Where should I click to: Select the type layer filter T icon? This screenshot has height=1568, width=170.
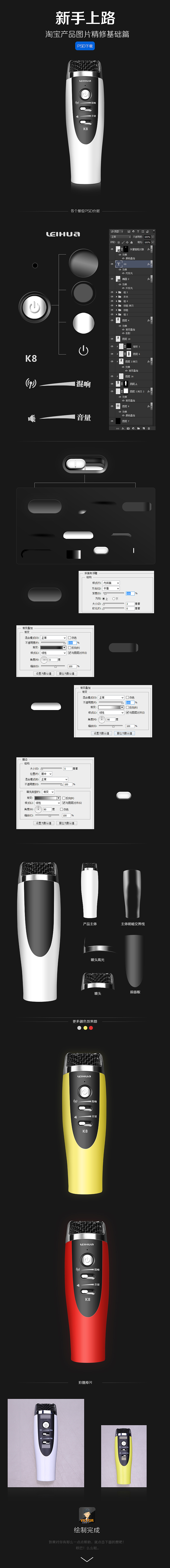tap(138, 231)
